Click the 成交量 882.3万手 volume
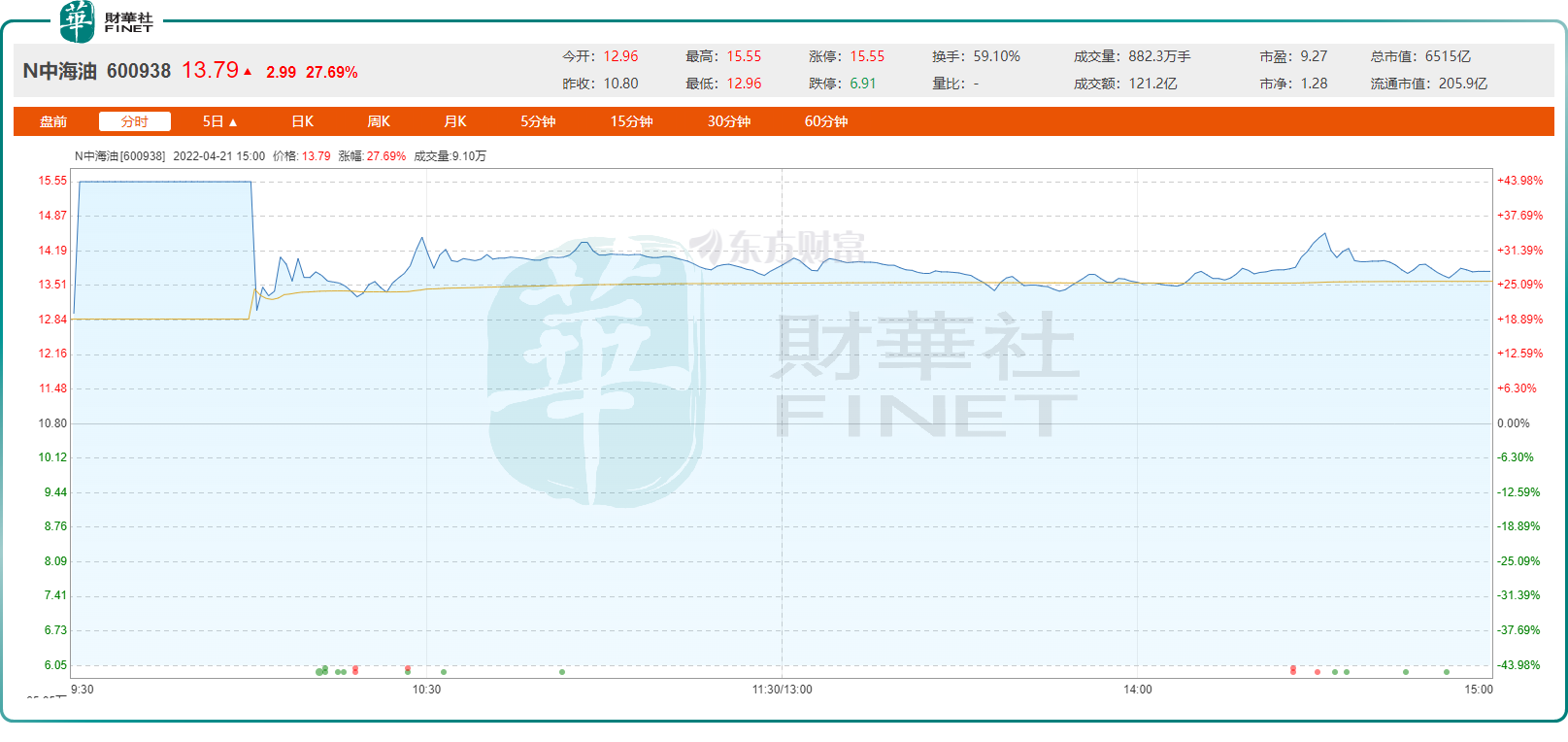1568x742 pixels. [x=1132, y=56]
